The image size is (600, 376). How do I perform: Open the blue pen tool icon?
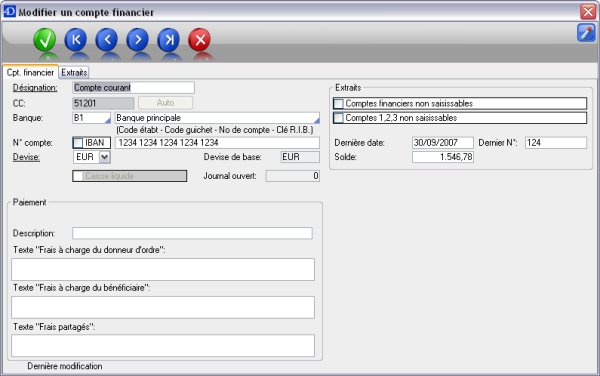586,33
